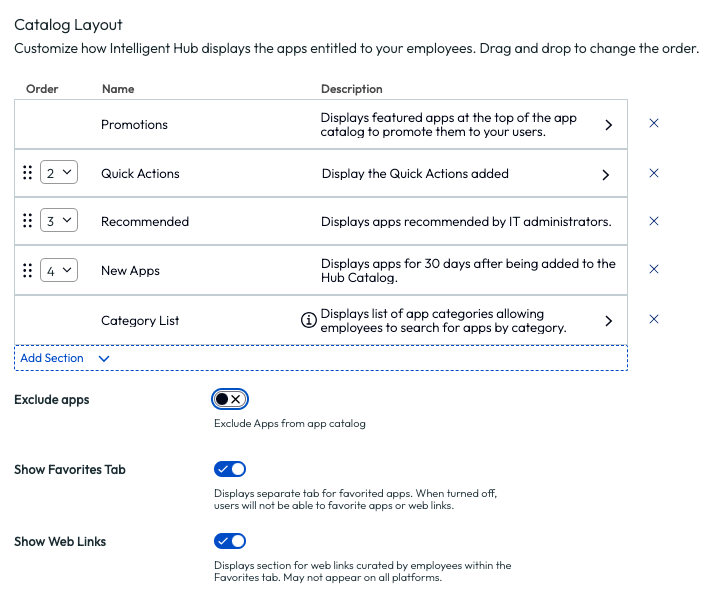Click the New Apps drag handle
The image size is (715, 593).
tap(27, 270)
